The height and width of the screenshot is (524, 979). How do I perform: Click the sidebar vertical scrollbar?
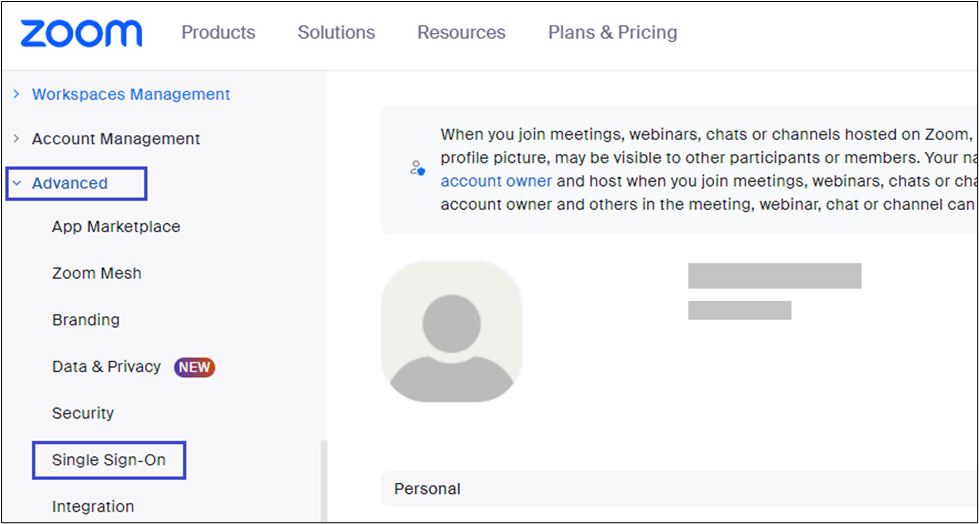click(x=322, y=480)
